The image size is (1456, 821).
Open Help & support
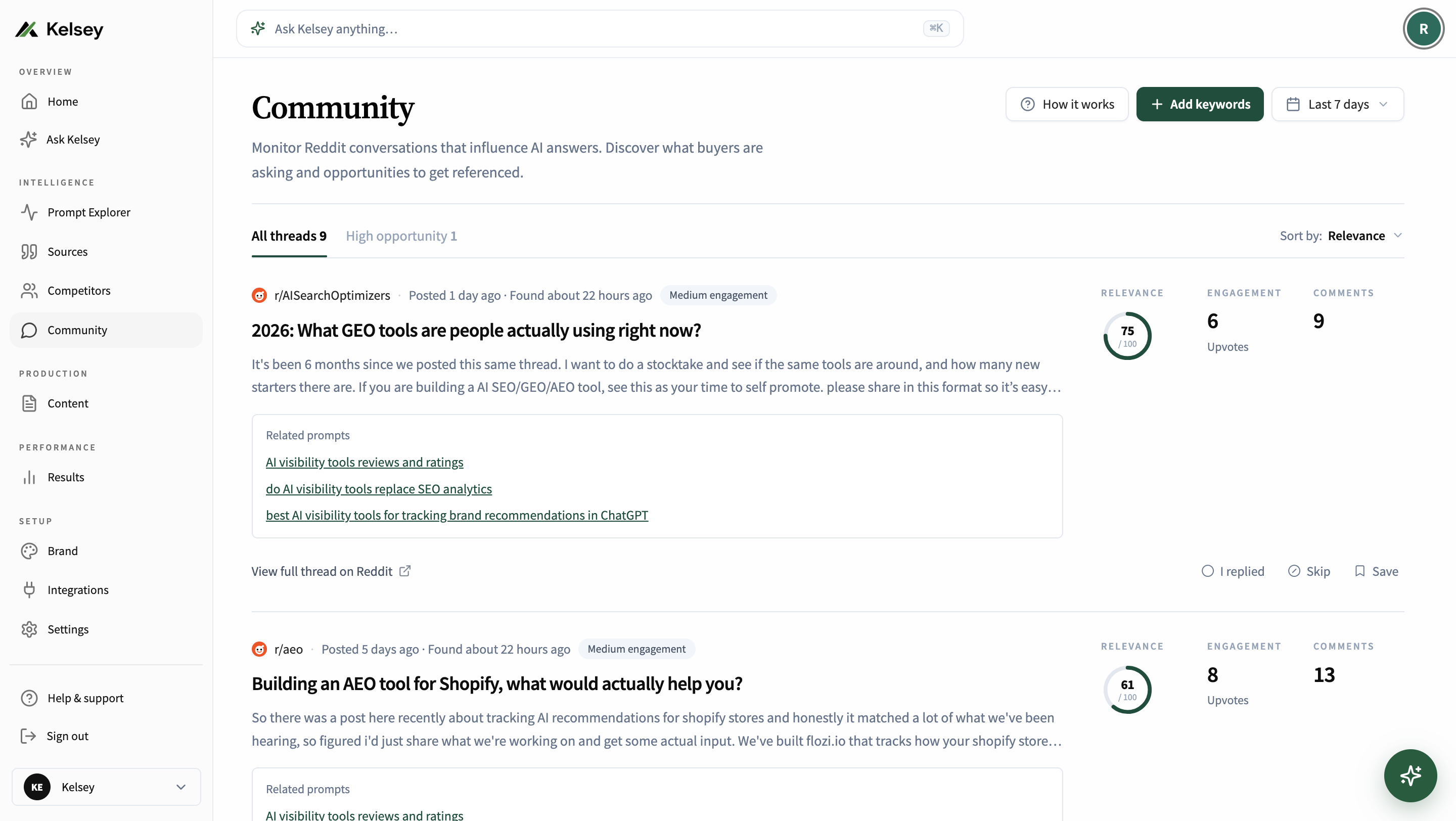click(106, 698)
